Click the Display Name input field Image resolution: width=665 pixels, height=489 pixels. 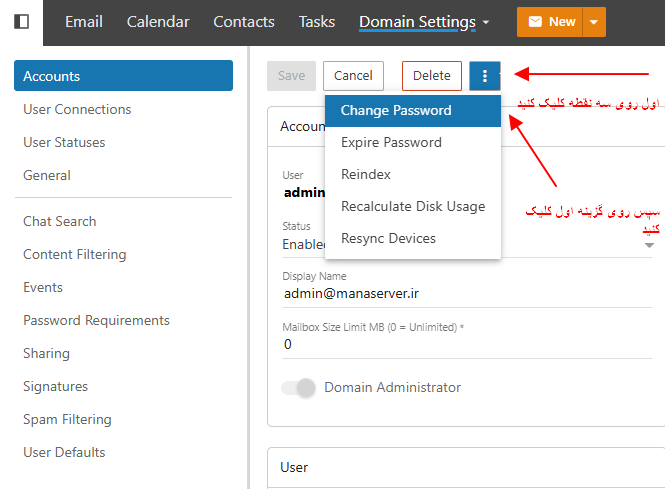[467, 294]
